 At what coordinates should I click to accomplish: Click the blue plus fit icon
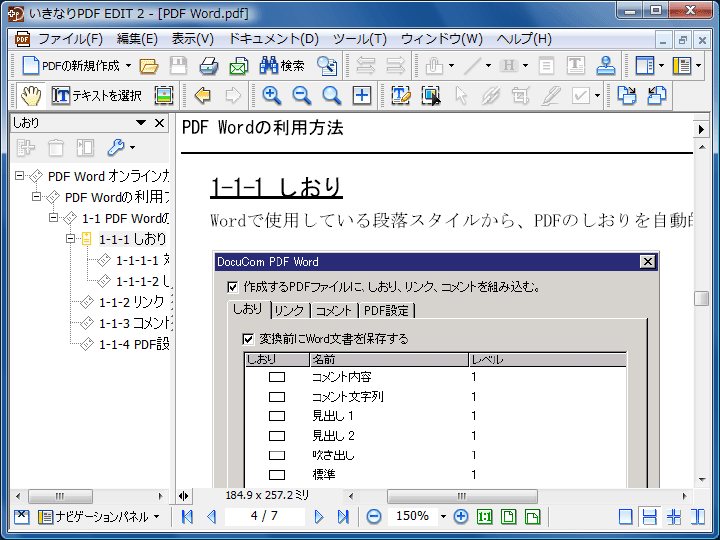point(362,96)
